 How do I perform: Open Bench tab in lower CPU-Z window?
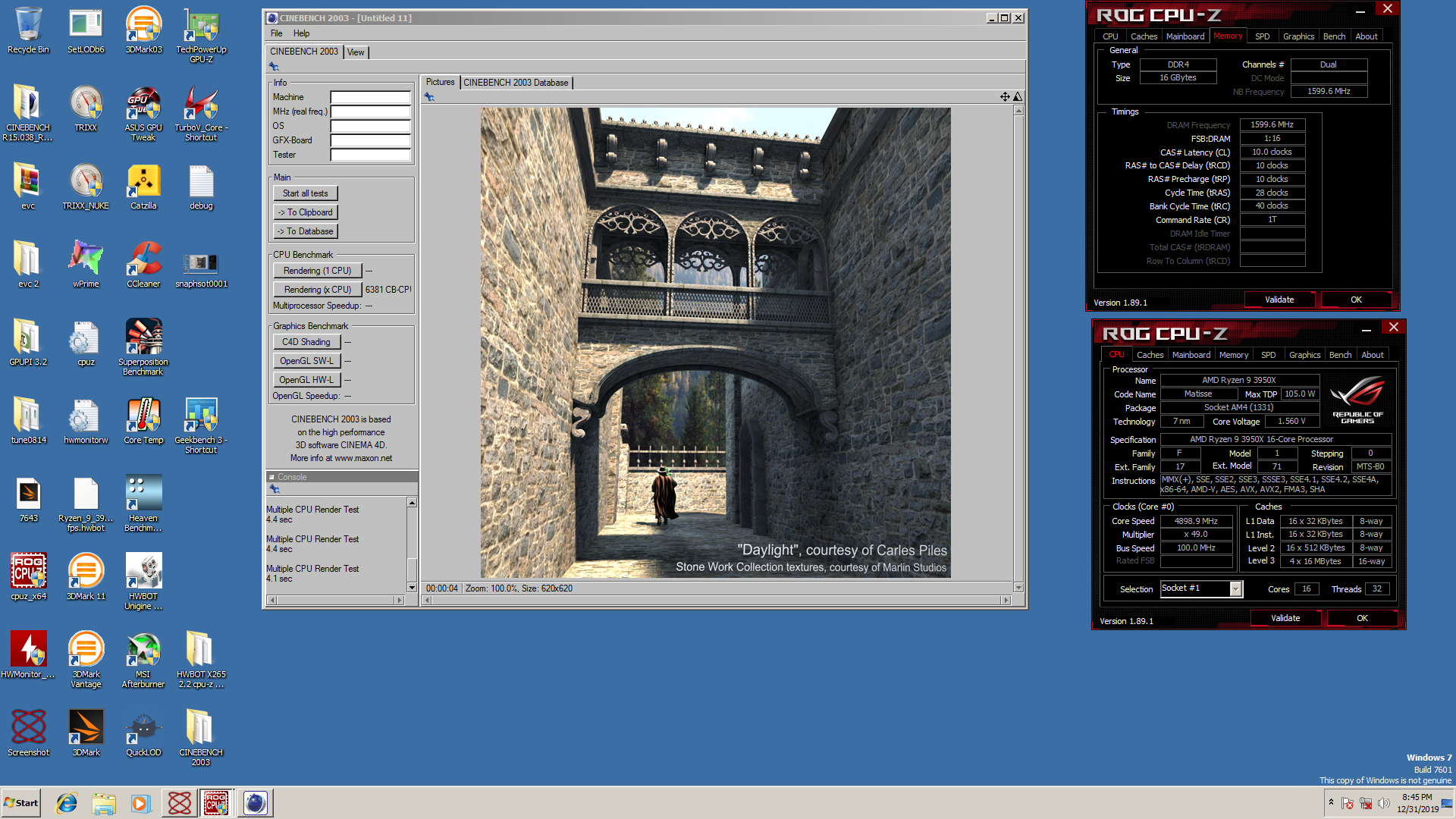pos(1340,355)
